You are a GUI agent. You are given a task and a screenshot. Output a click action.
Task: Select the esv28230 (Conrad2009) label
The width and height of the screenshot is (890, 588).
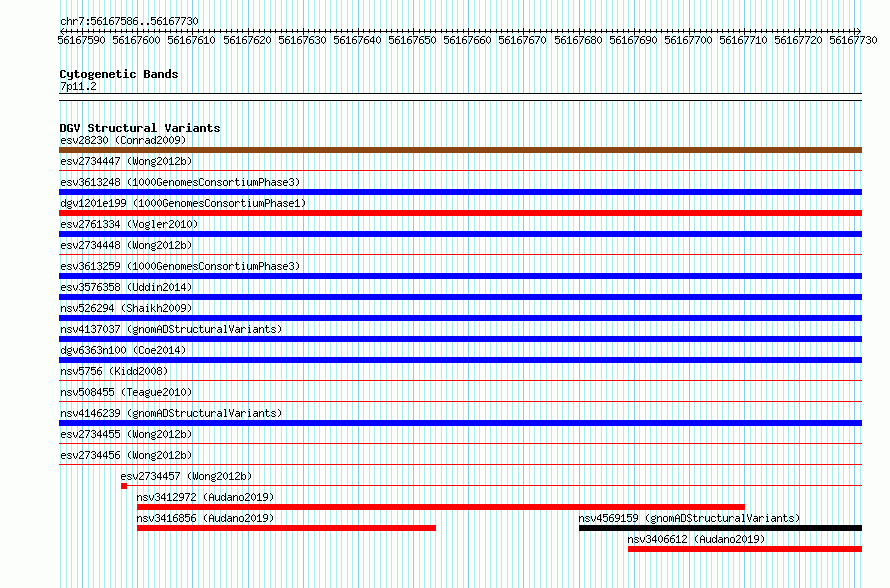123,140
